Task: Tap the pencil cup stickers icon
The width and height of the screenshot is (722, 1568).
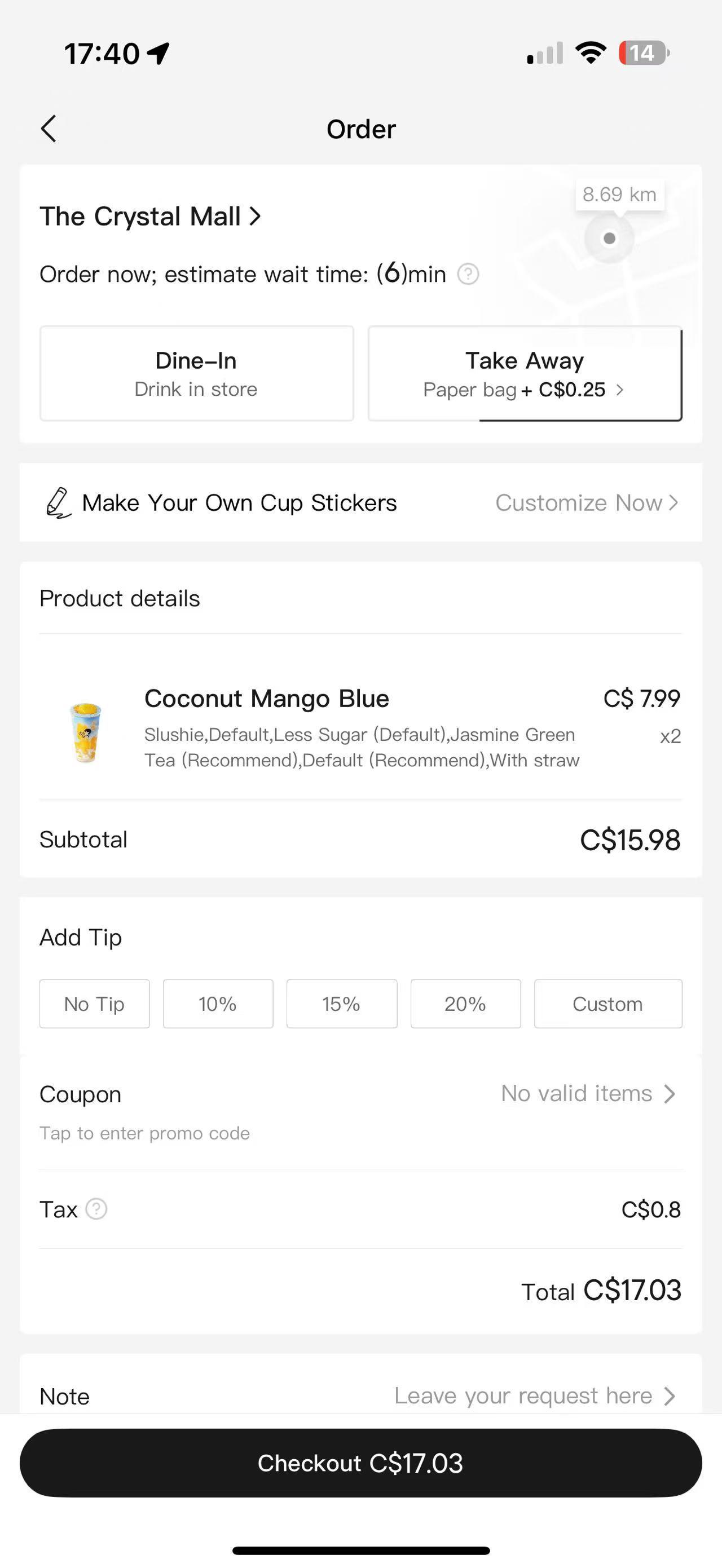Action: [x=59, y=503]
